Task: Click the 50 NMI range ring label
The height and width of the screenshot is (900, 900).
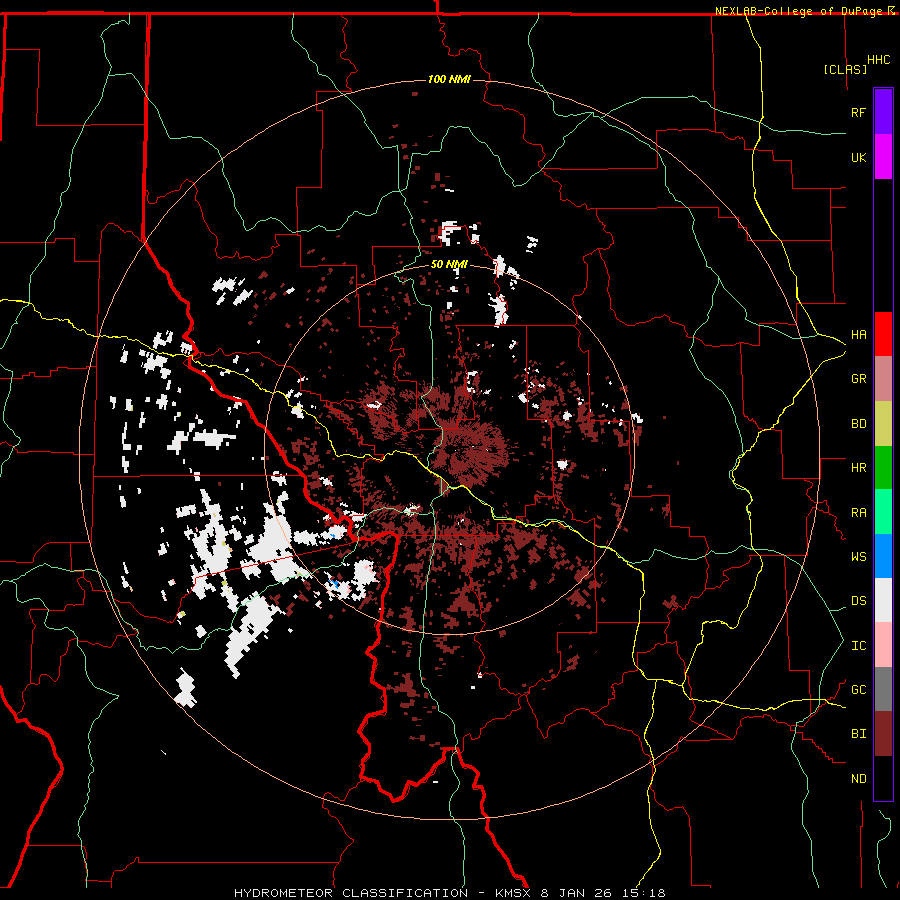Action: pyautogui.click(x=449, y=265)
